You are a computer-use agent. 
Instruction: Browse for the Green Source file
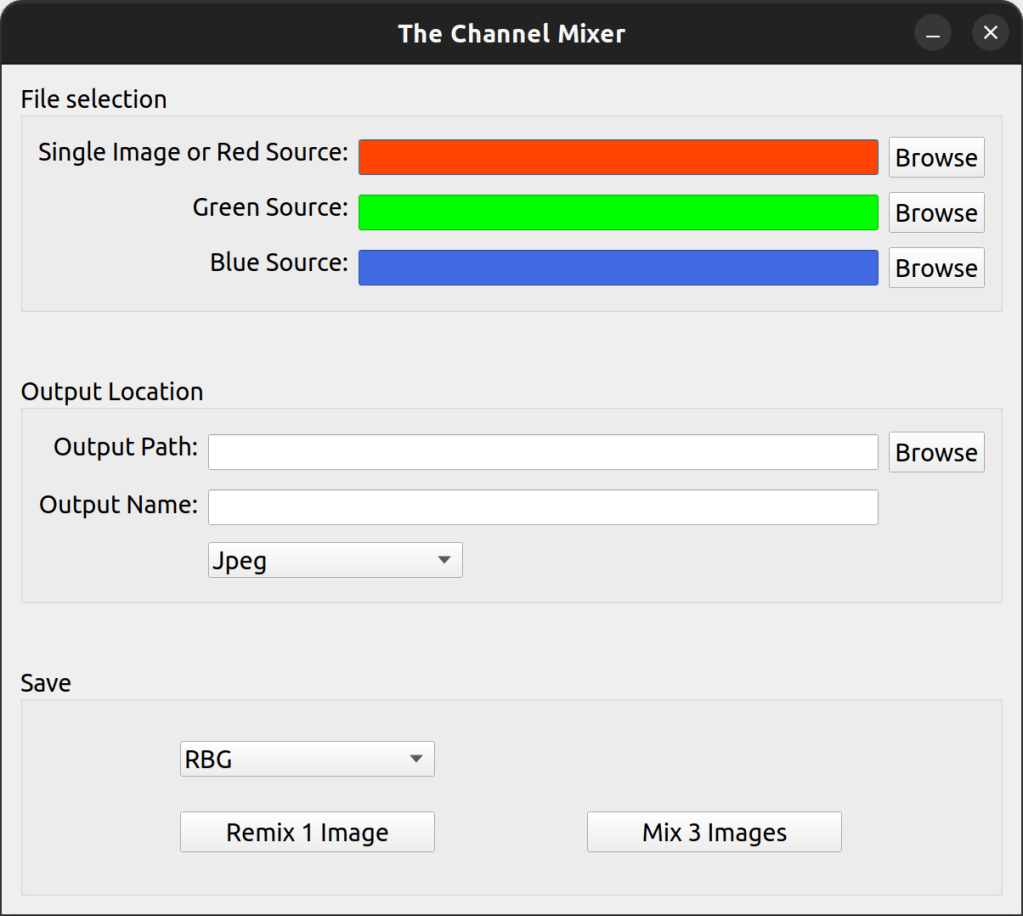tap(936, 212)
